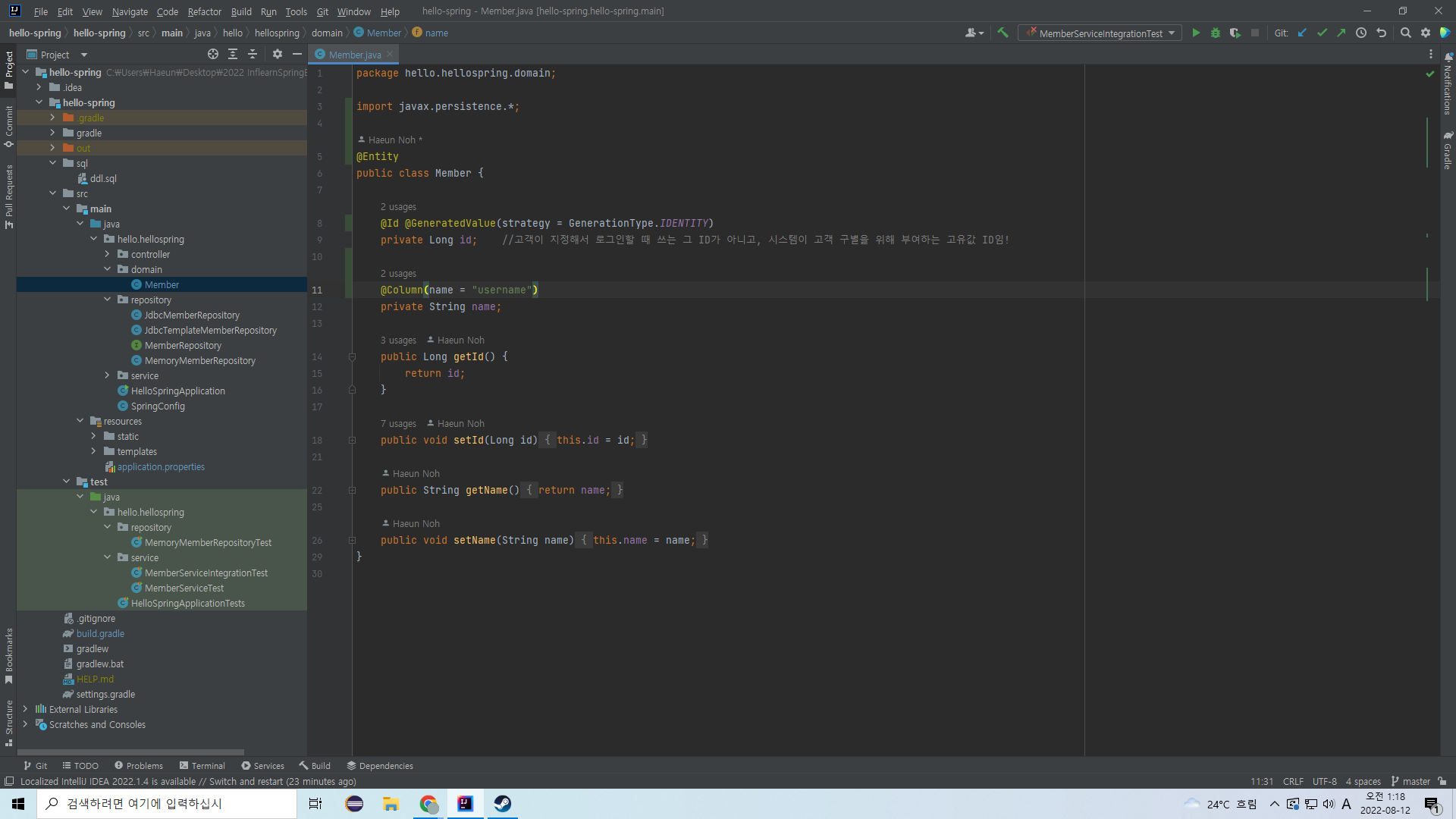Open the Structure sidebar panel
The height and width of the screenshot is (819, 1456).
(8, 723)
